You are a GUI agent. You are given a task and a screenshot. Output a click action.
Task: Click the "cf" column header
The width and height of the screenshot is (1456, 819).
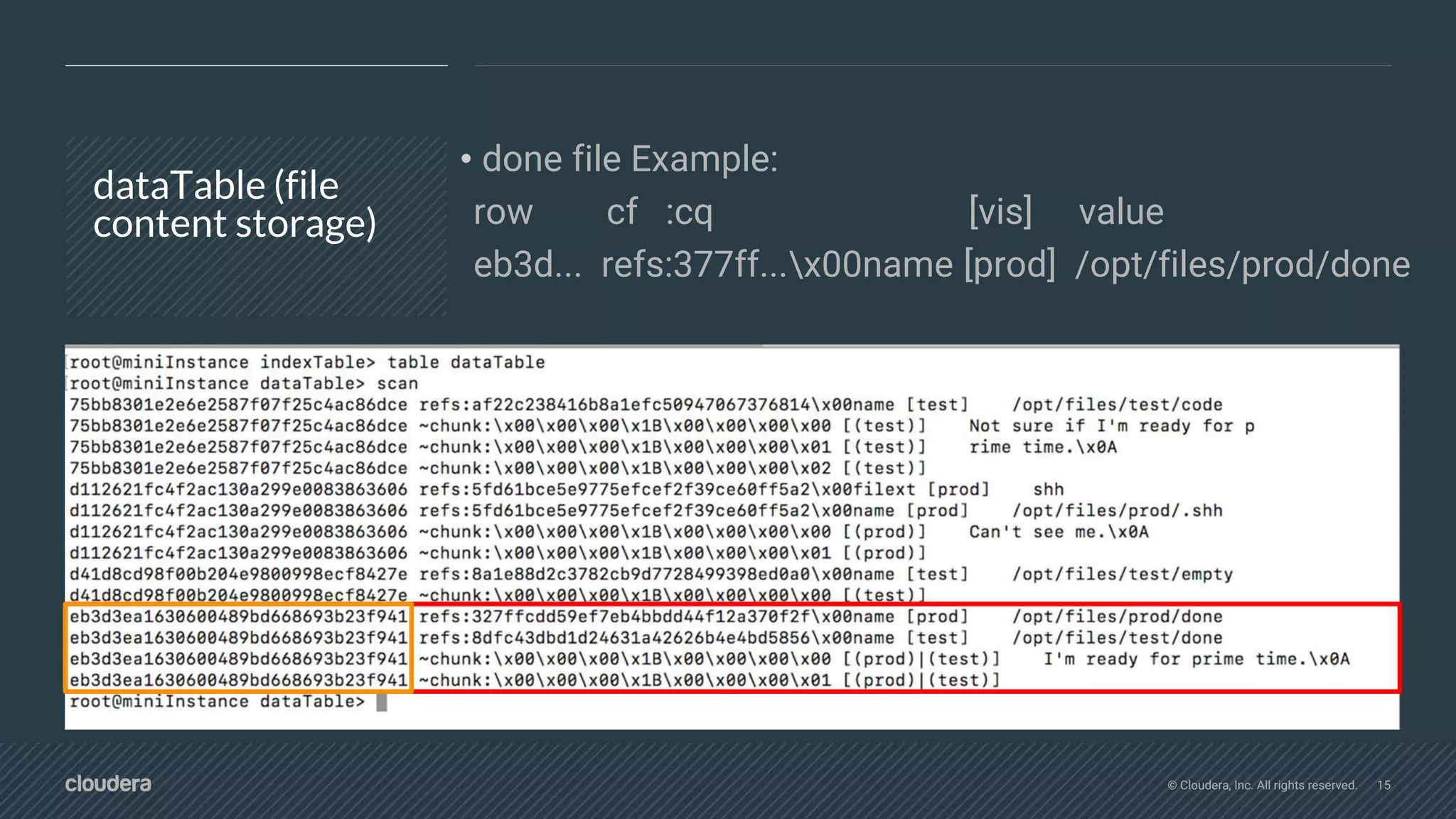pyautogui.click(x=621, y=211)
